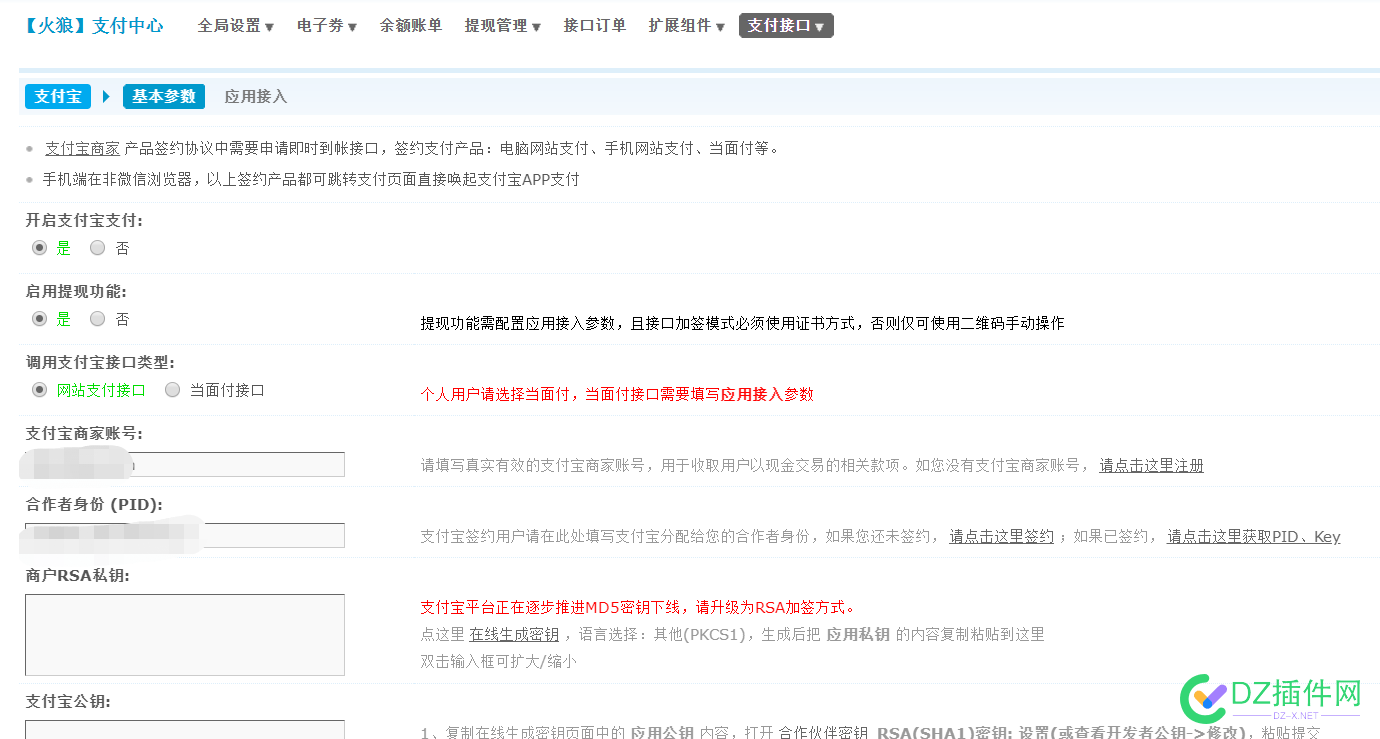
Task: Click the 手机端在非微信浏览器 tip line
Action: (311, 179)
